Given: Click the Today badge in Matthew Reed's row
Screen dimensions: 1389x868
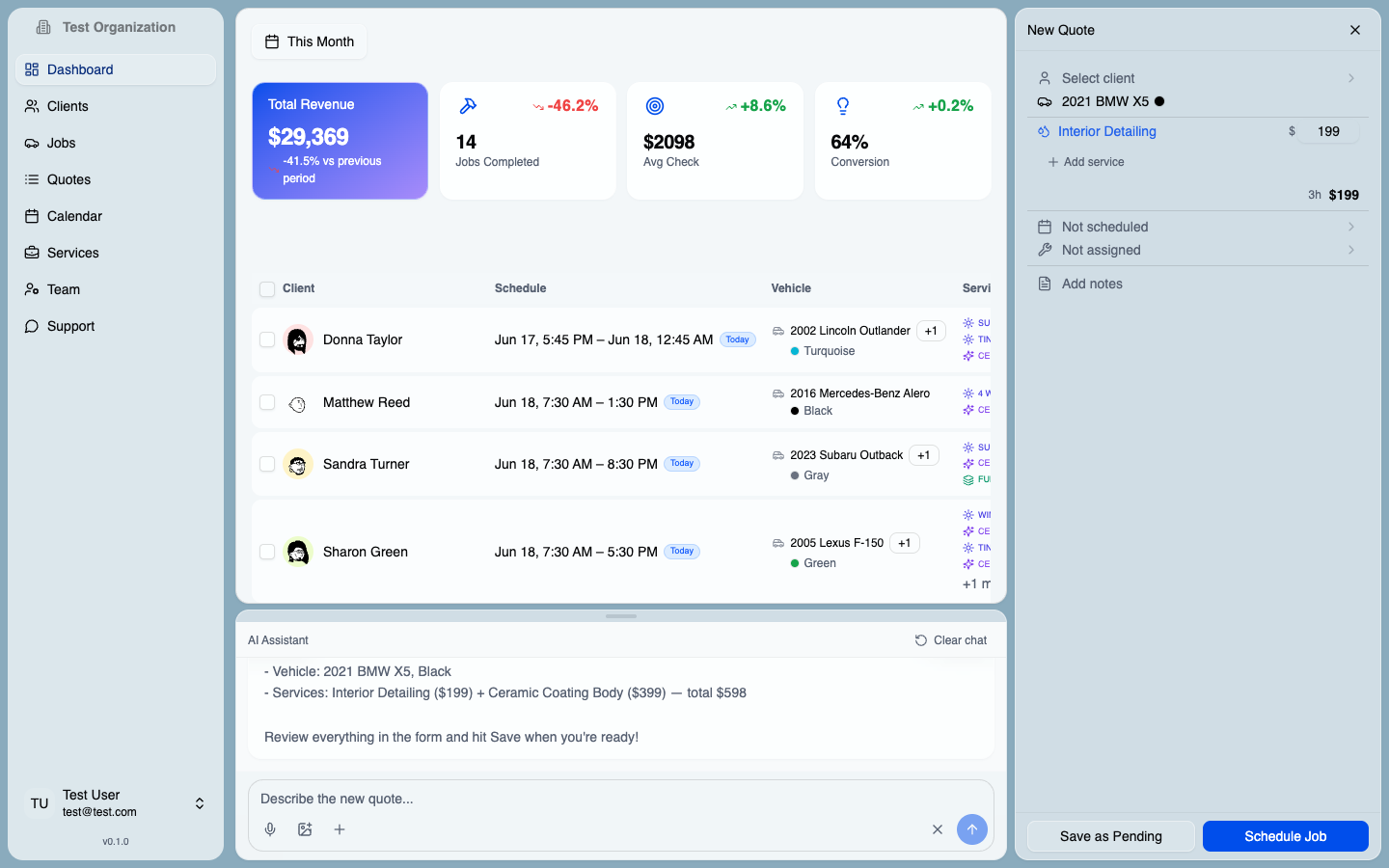Looking at the screenshot, I should point(682,402).
